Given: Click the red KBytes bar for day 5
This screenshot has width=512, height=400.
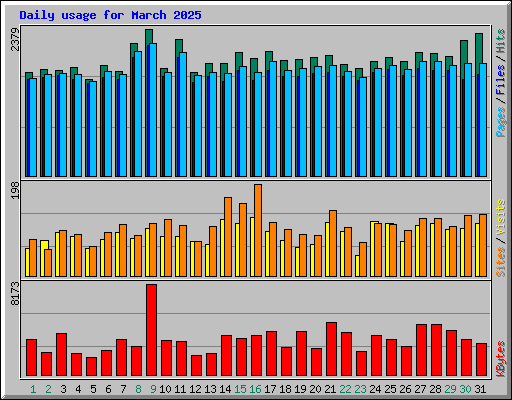Looking at the screenshot, I should tap(91, 367).
